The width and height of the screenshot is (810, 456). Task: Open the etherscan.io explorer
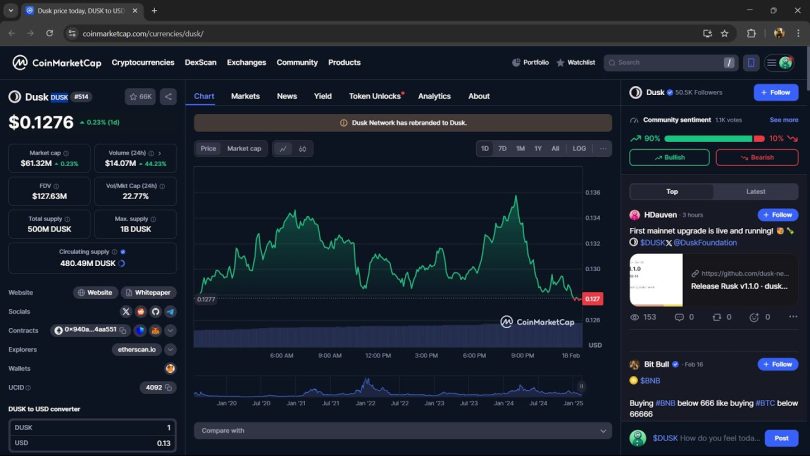136,350
